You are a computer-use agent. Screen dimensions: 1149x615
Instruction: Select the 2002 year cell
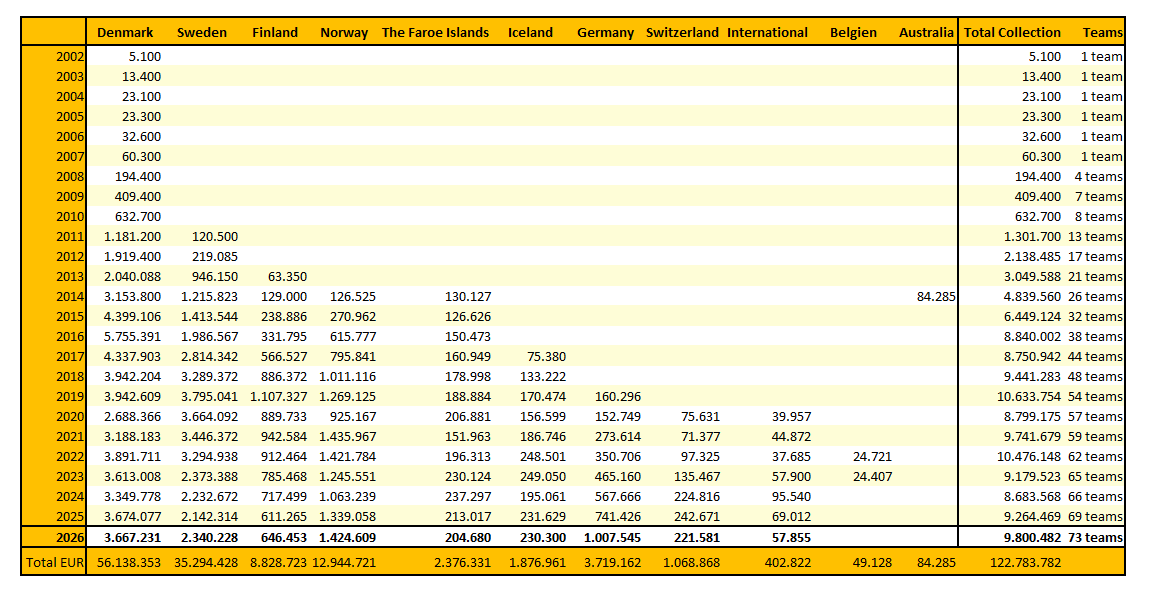coord(70,56)
